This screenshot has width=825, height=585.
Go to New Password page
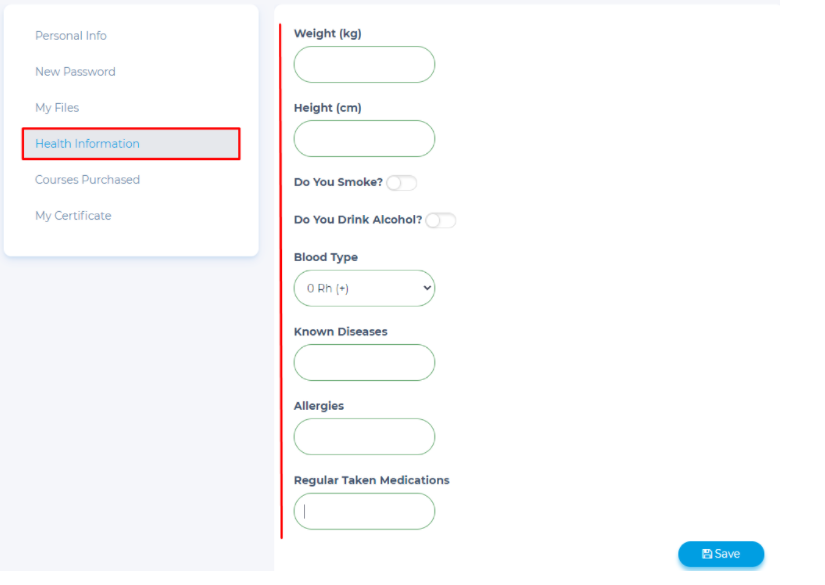coord(75,72)
